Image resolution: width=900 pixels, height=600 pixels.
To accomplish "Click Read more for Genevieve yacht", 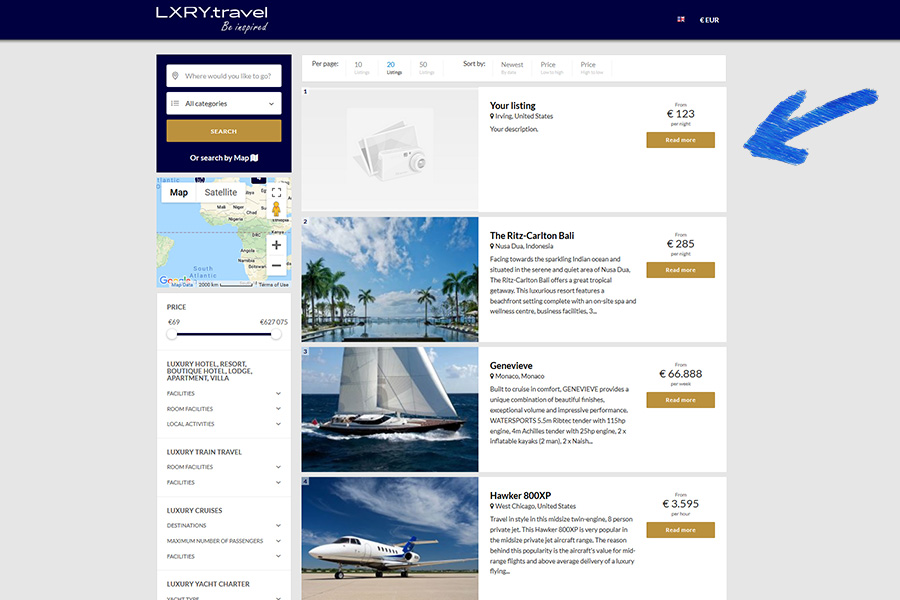I will pos(680,400).
